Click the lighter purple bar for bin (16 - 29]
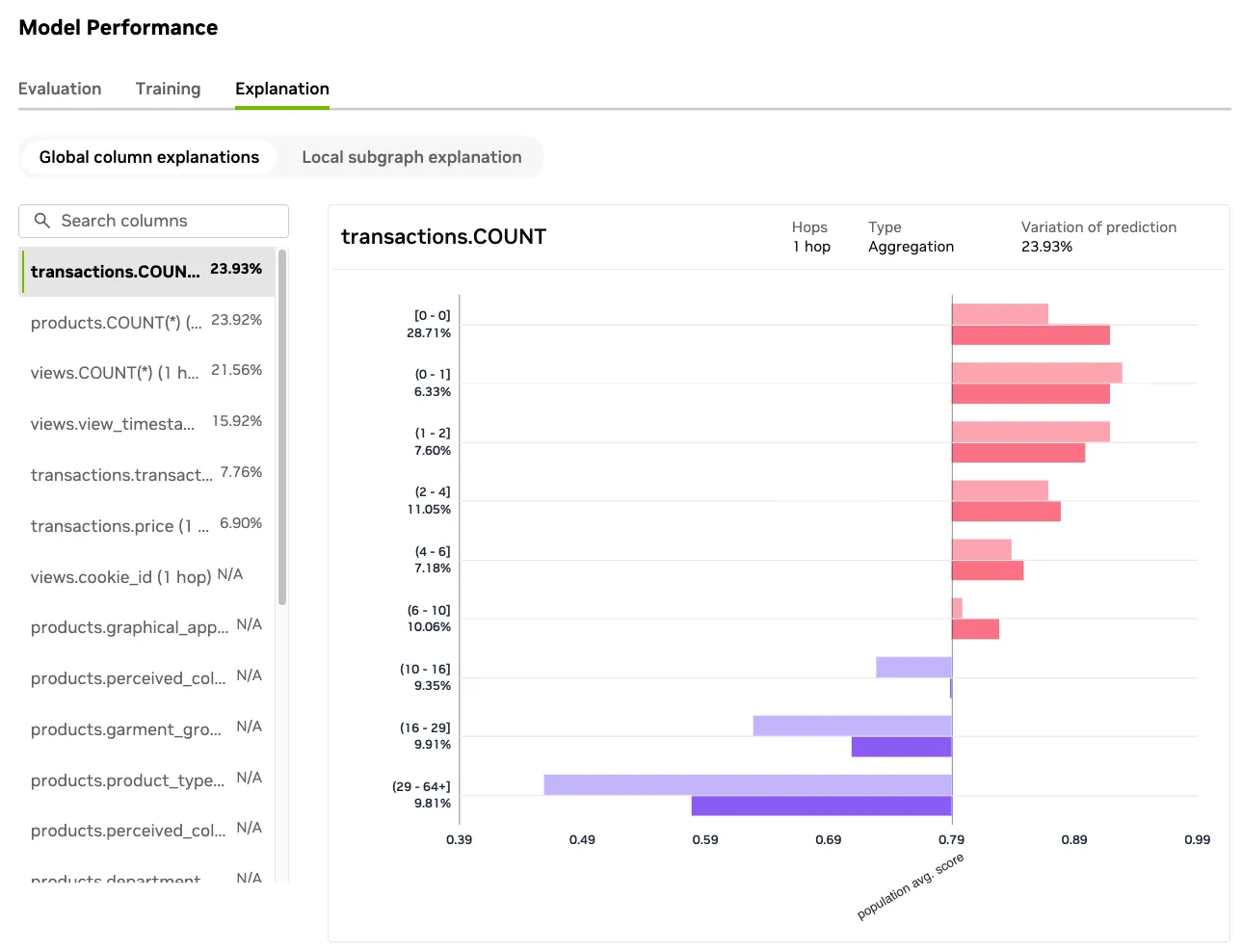 pyautogui.click(x=853, y=726)
